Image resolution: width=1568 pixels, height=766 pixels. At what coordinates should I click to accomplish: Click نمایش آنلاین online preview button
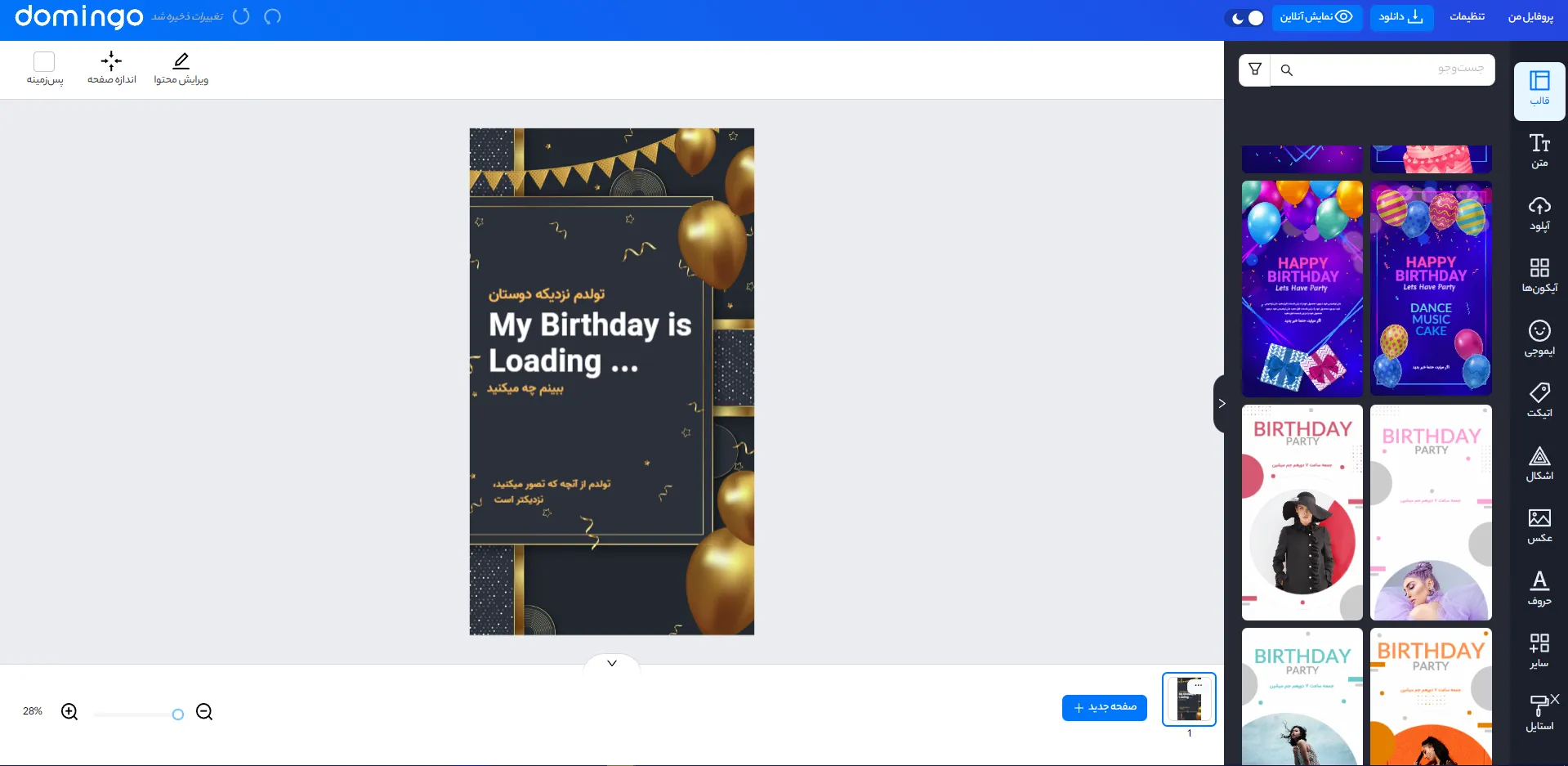pyautogui.click(x=1316, y=17)
